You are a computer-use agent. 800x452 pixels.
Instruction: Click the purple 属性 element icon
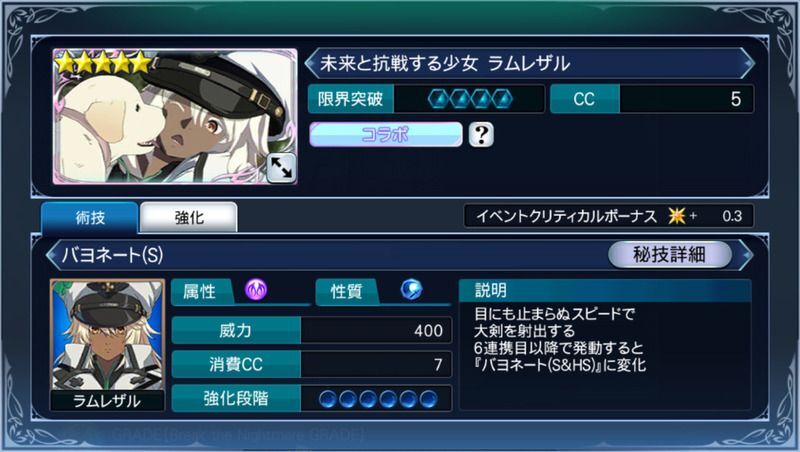coord(256,290)
